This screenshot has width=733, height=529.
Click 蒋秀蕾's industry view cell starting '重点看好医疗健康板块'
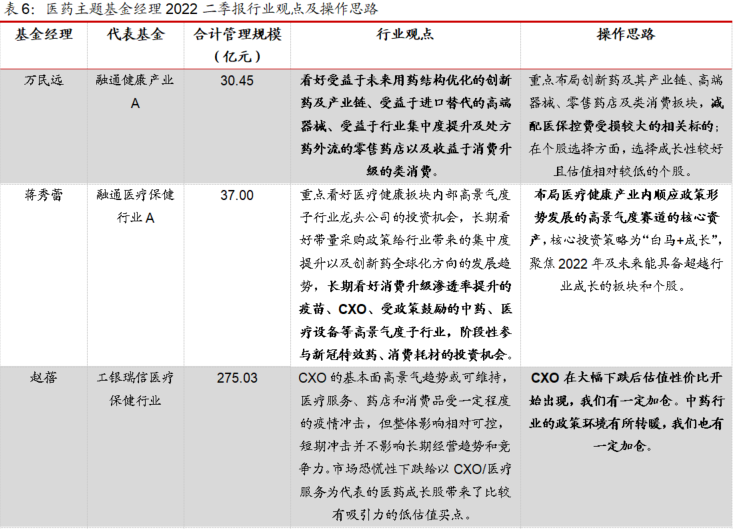[x=405, y=275]
